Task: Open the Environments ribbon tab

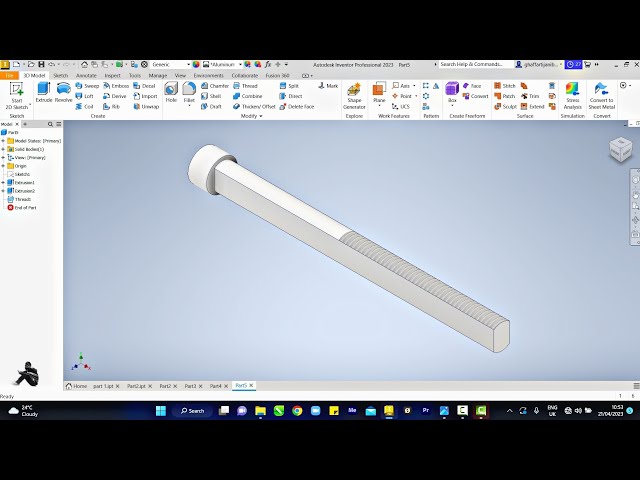Action: 209,76
